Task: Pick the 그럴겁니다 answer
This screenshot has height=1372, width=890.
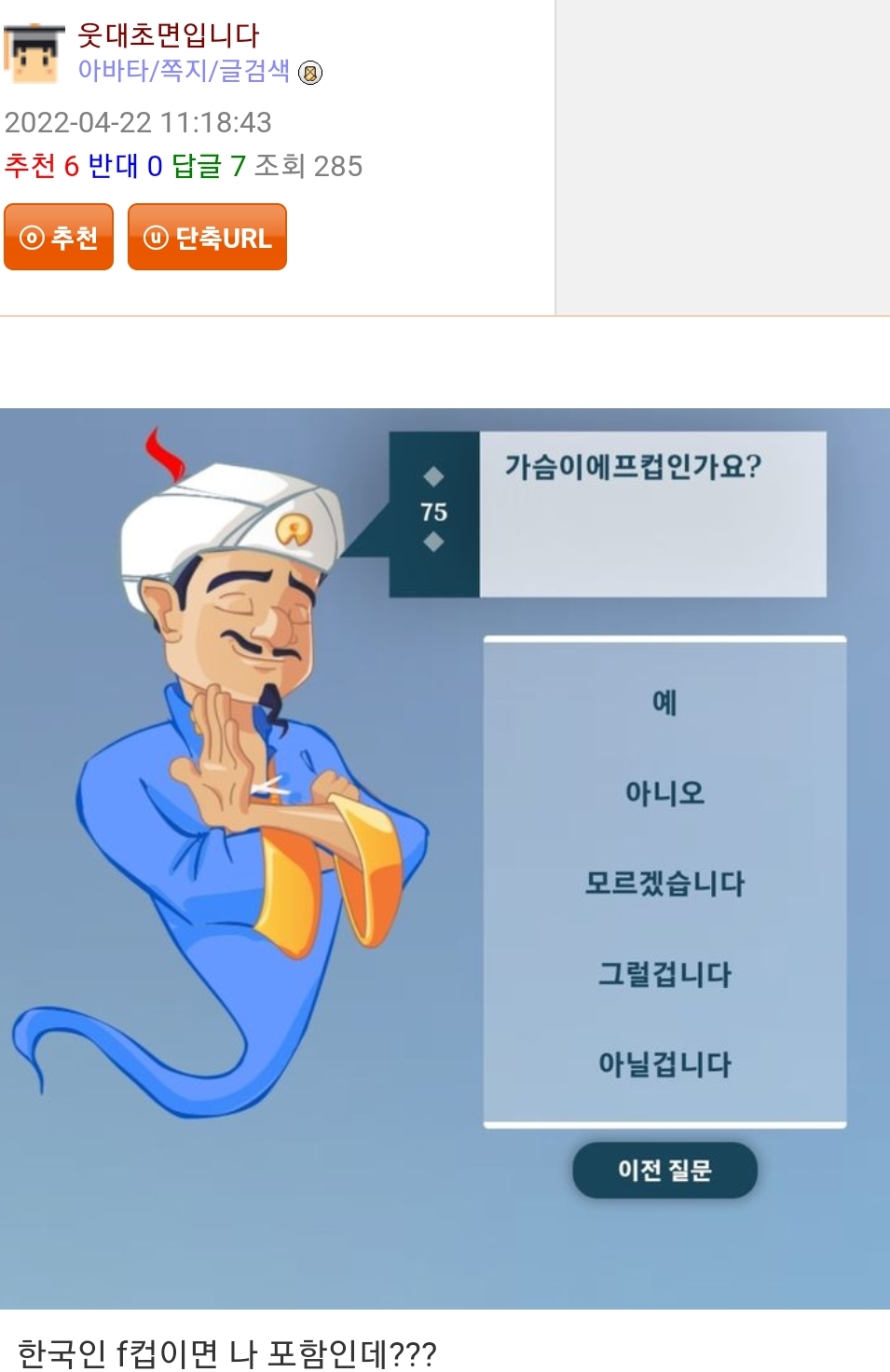Action: pos(664,974)
